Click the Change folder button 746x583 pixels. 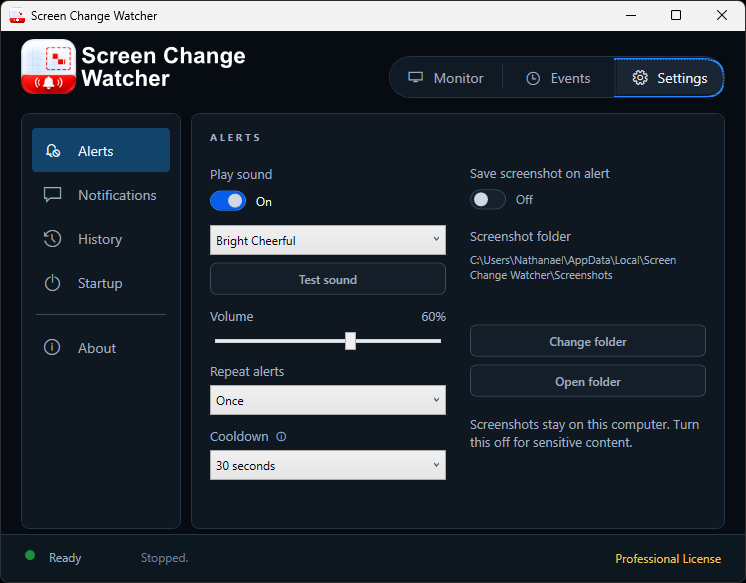(588, 341)
